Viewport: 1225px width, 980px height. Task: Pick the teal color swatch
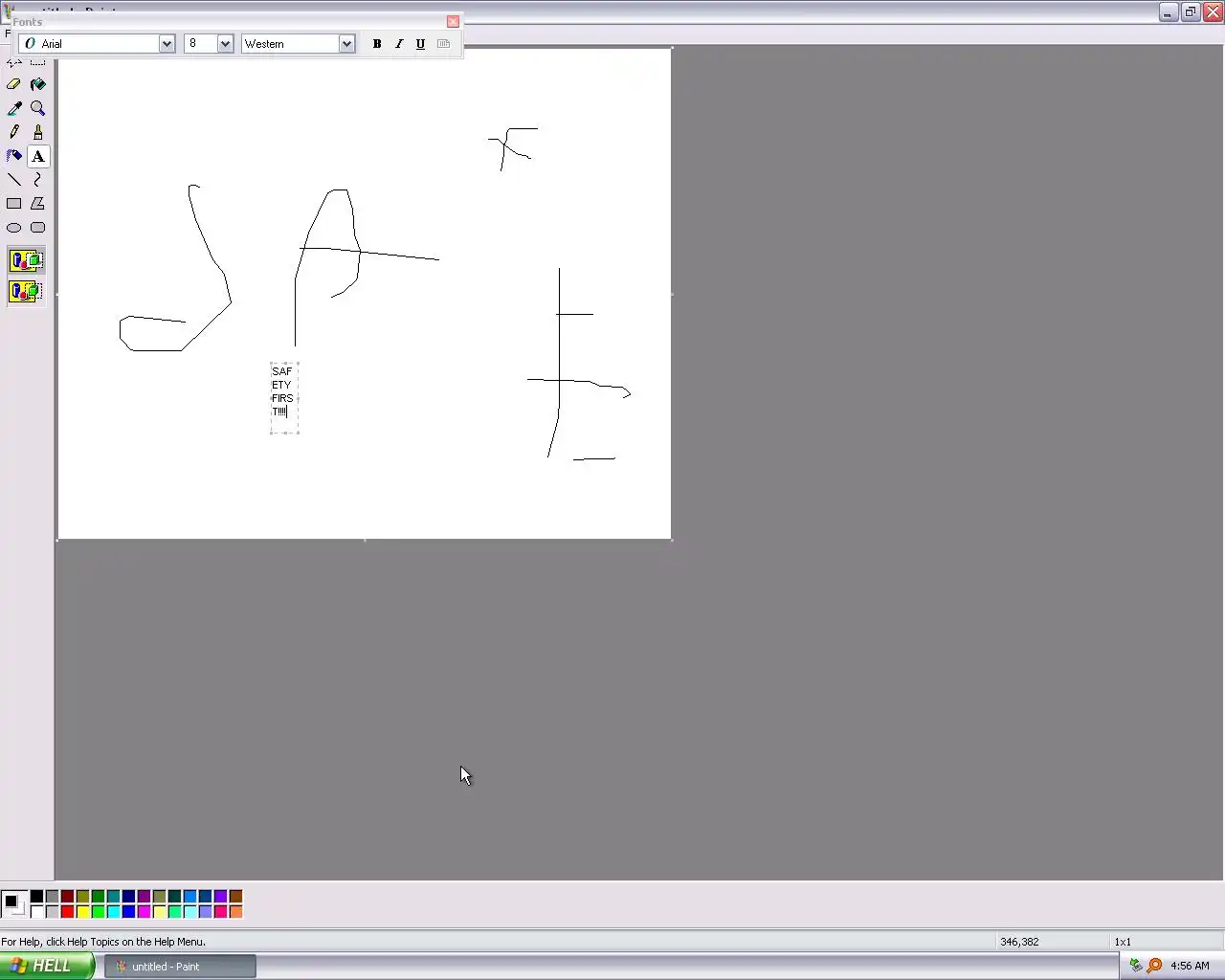113,897
